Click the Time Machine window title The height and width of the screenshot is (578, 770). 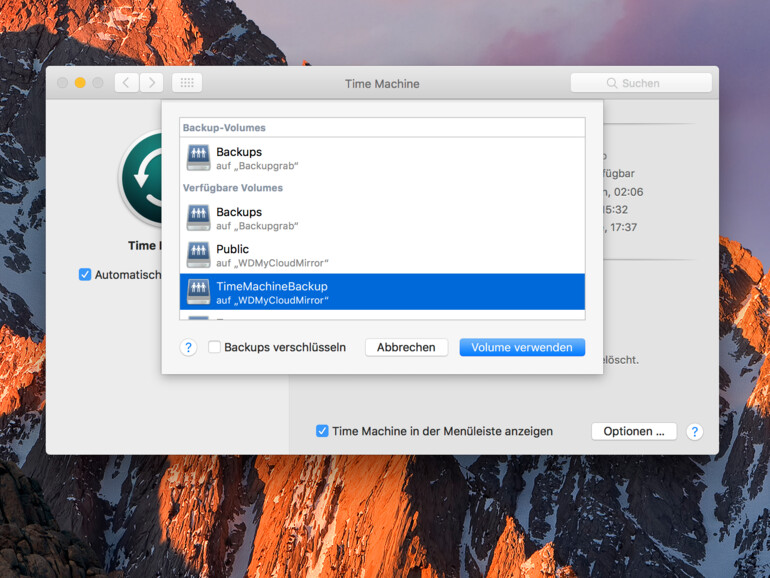(x=382, y=84)
